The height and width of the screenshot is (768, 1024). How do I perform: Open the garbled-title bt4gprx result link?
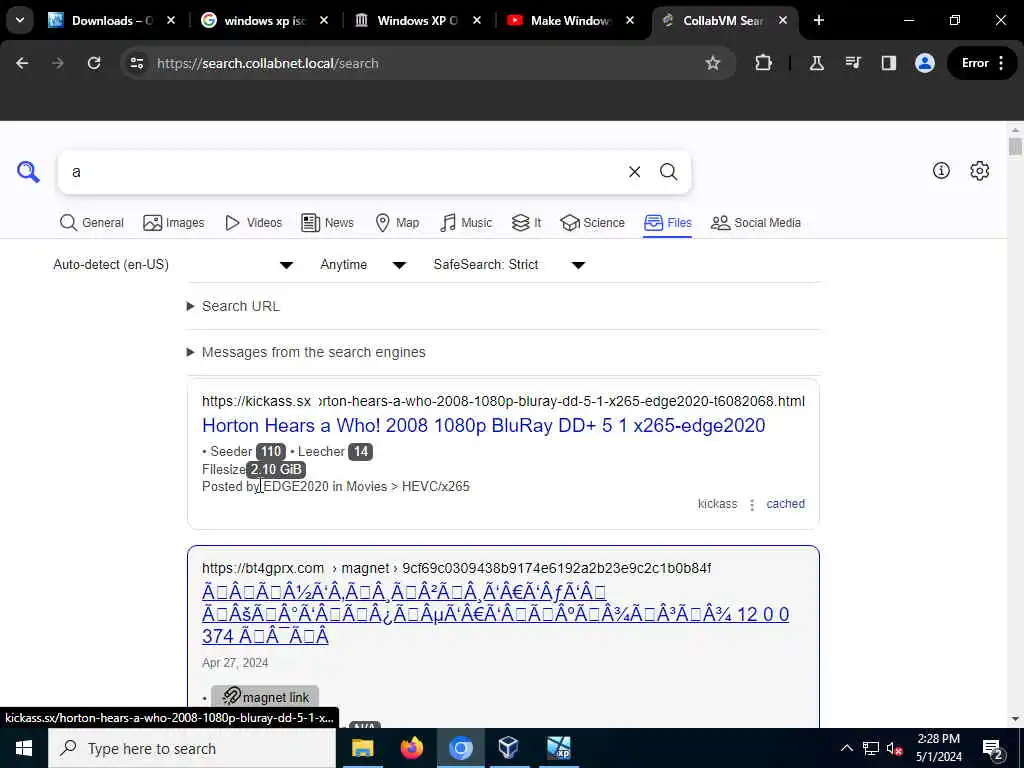495,614
